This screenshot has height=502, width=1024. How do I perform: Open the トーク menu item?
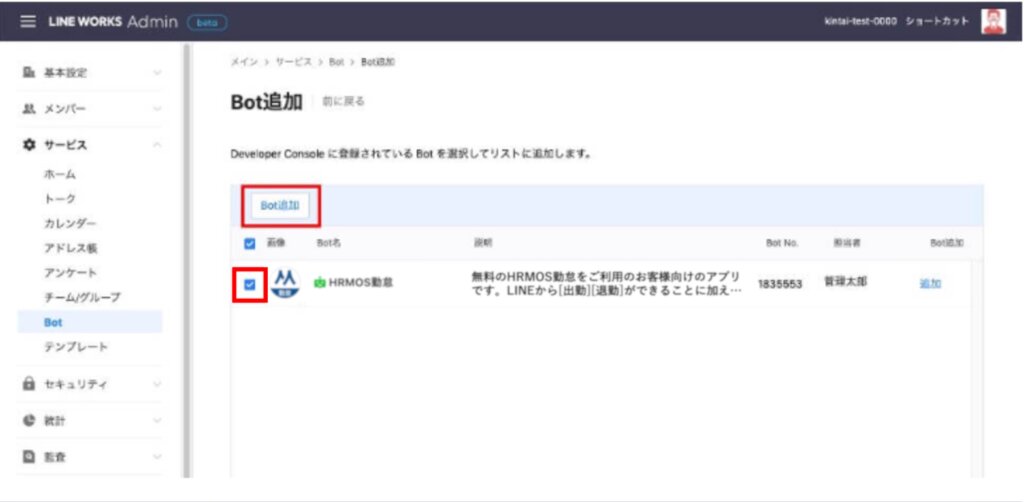(x=59, y=199)
